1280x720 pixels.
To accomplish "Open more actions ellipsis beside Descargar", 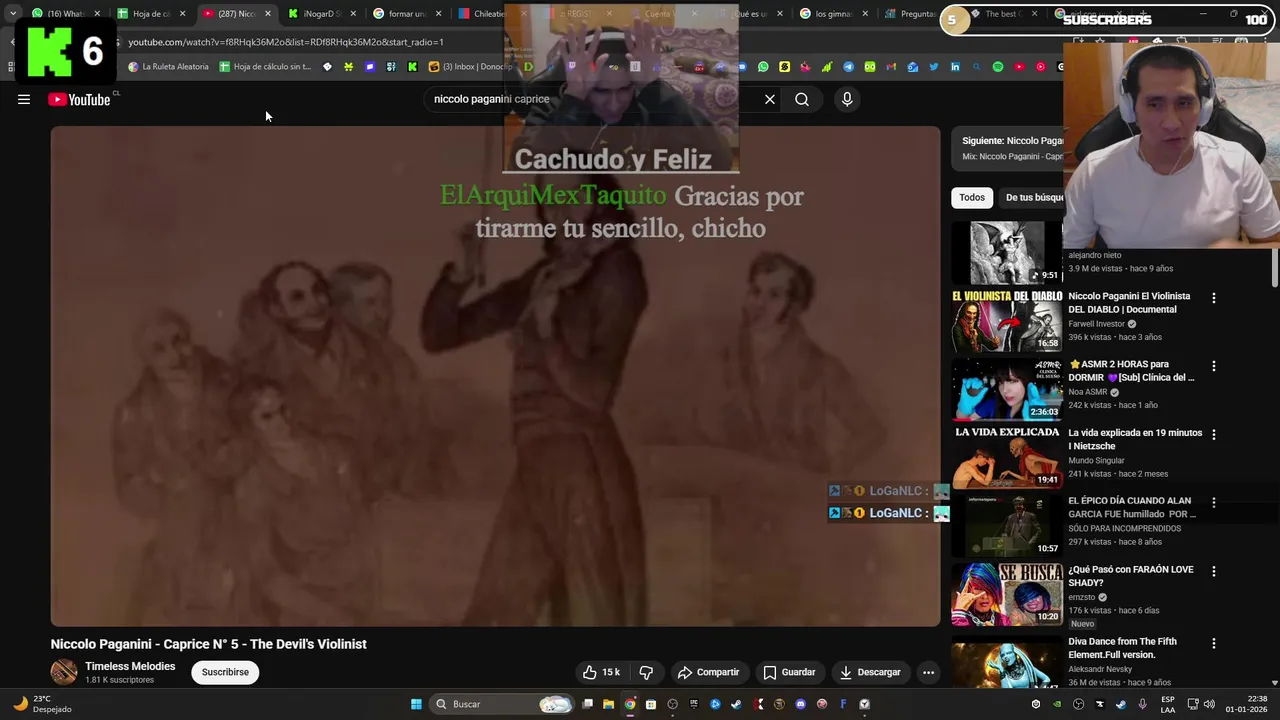I will tap(928, 672).
